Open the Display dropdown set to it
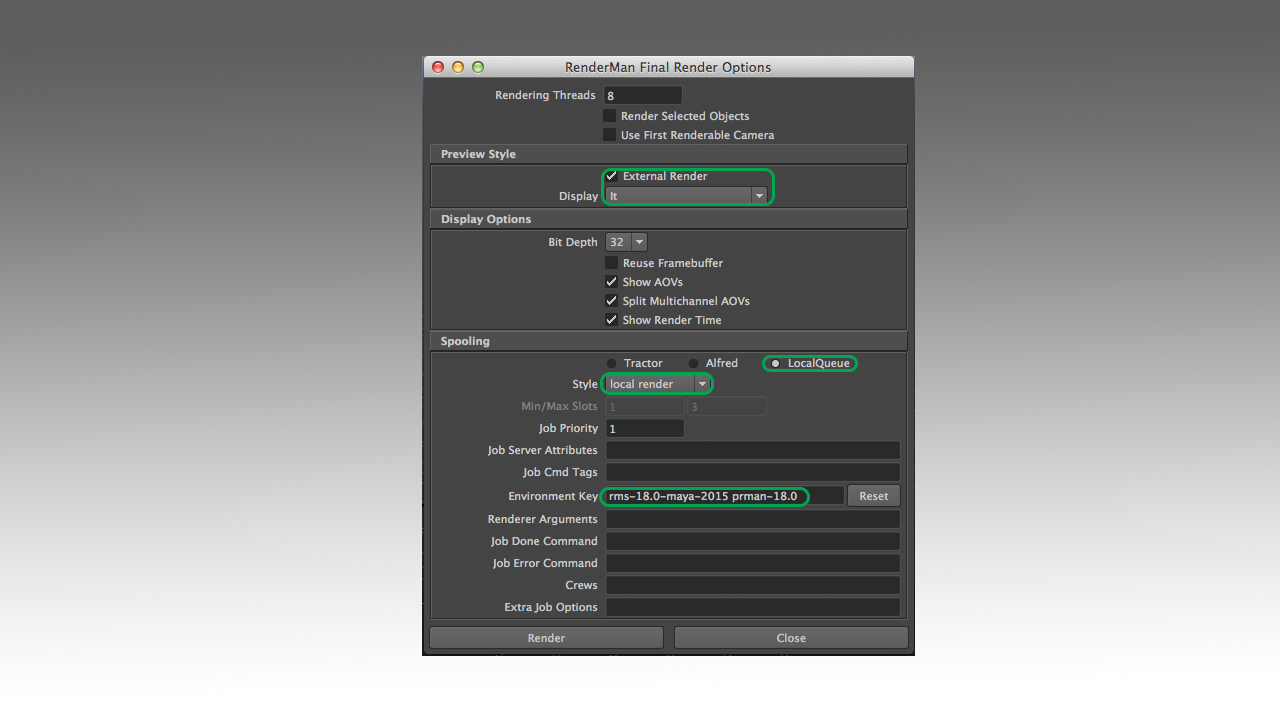 click(x=687, y=196)
